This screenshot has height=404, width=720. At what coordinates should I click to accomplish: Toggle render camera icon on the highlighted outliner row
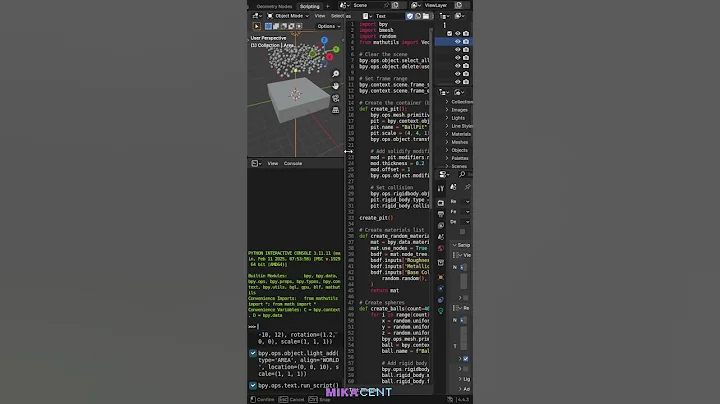tap(466, 41)
